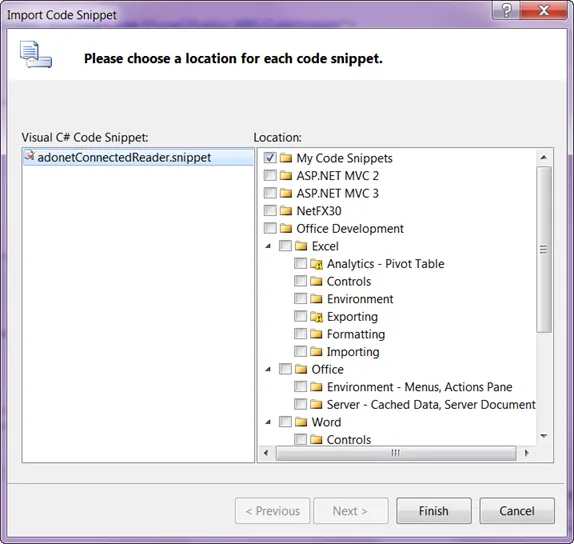Collapse the Office tree node
Screen dimensions: 574x544
268,369
